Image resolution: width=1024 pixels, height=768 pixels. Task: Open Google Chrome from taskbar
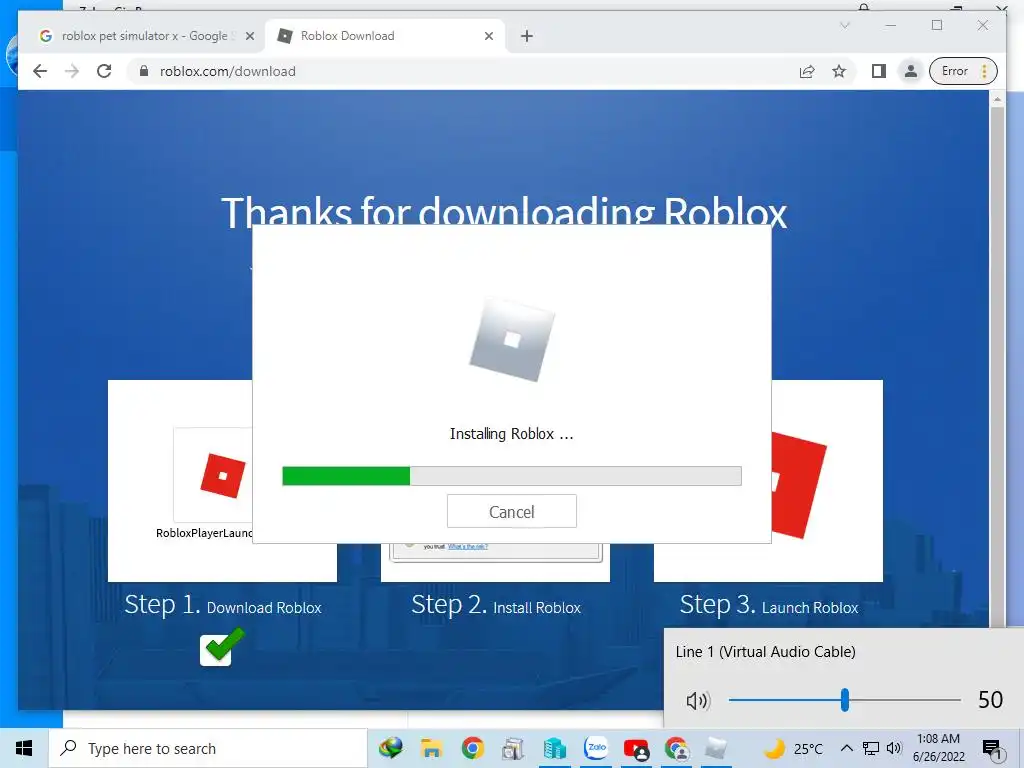tap(472, 748)
